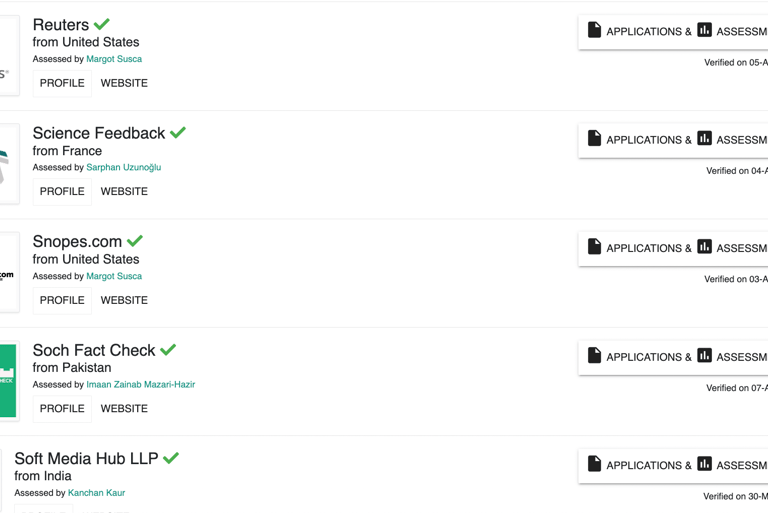Open assessor Sarphan Uzunoğlu's link
The width and height of the screenshot is (768, 513).
[x=123, y=167]
